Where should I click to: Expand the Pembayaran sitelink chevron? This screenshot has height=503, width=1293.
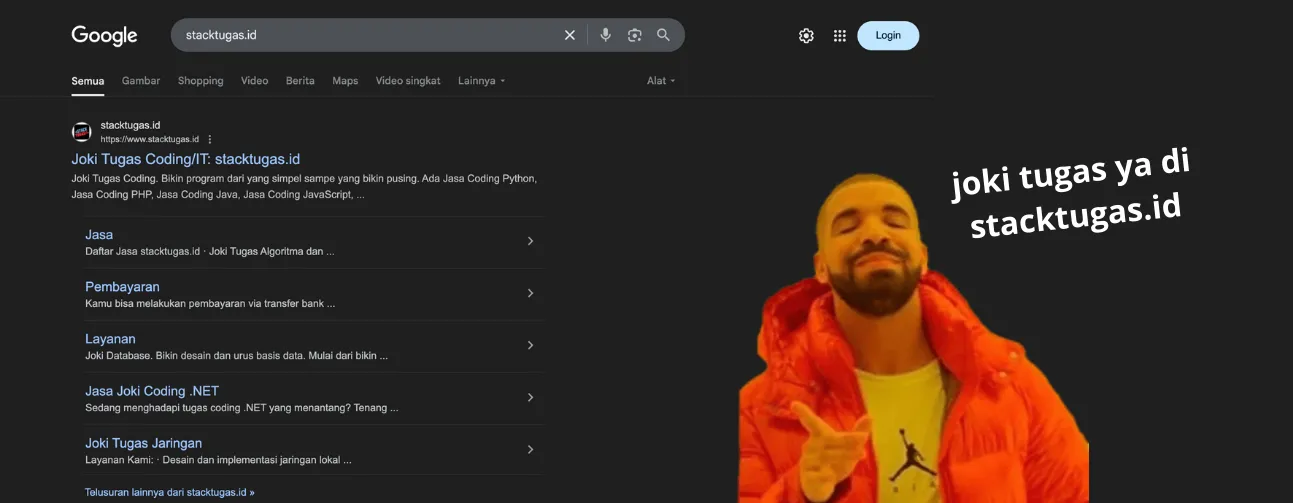[x=530, y=293]
